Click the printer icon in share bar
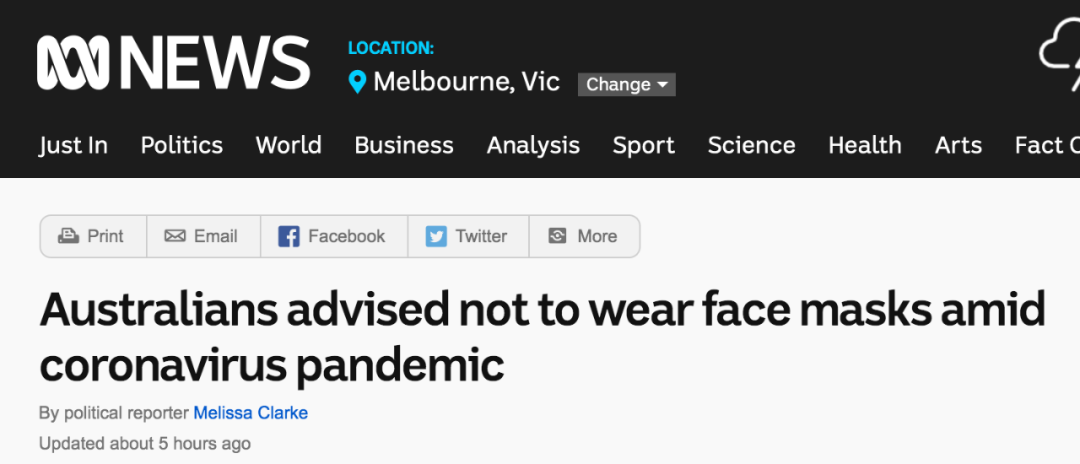 click(x=68, y=236)
